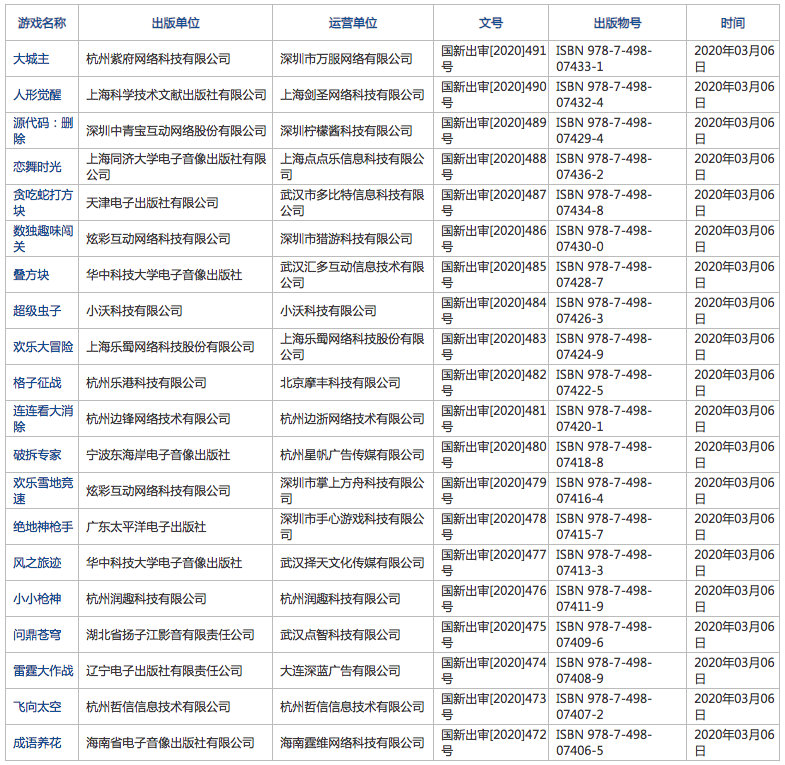Click the 运营单位 column header
Screen dimensions: 785x765
tap(353, 23)
